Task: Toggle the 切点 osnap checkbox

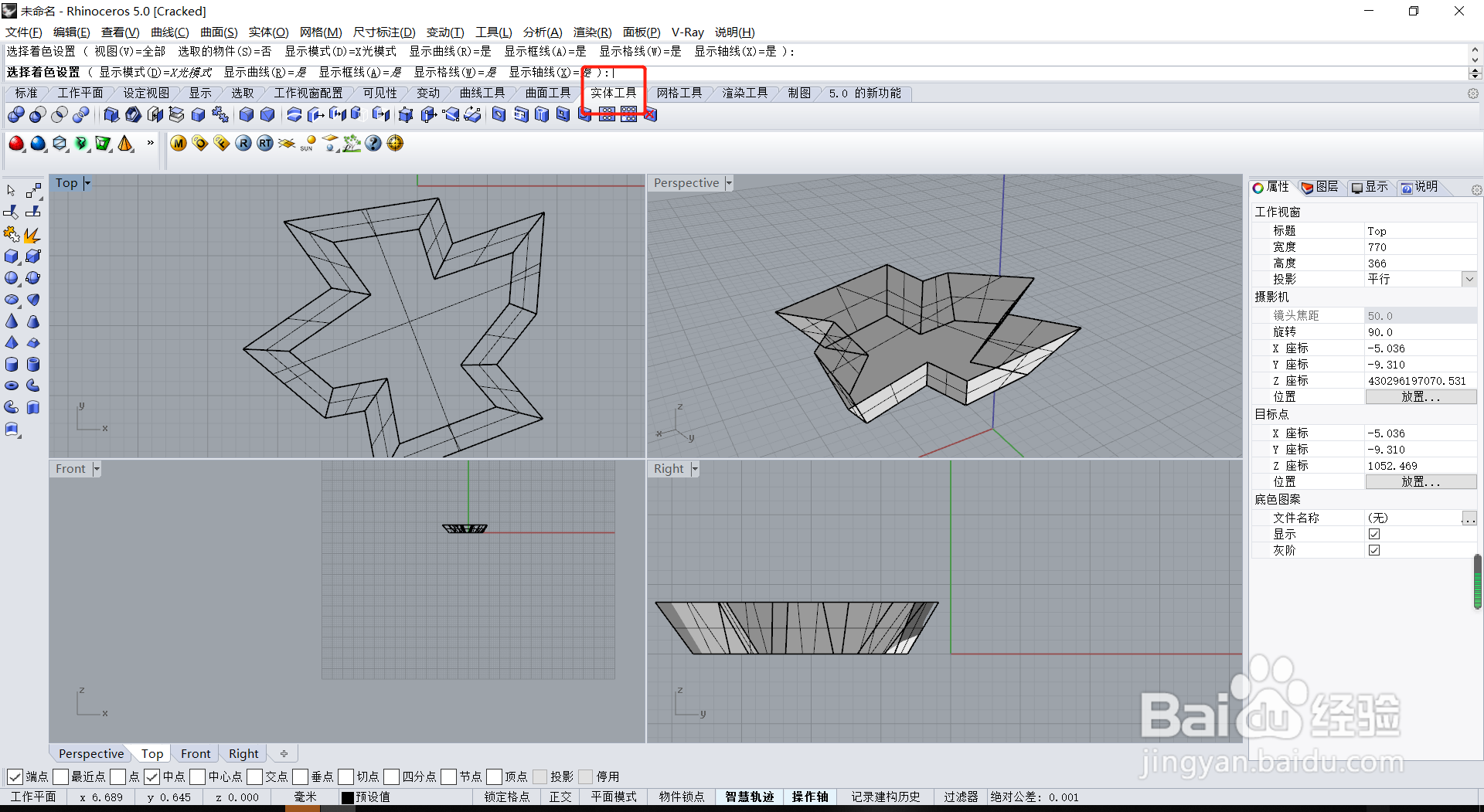Action: click(345, 776)
